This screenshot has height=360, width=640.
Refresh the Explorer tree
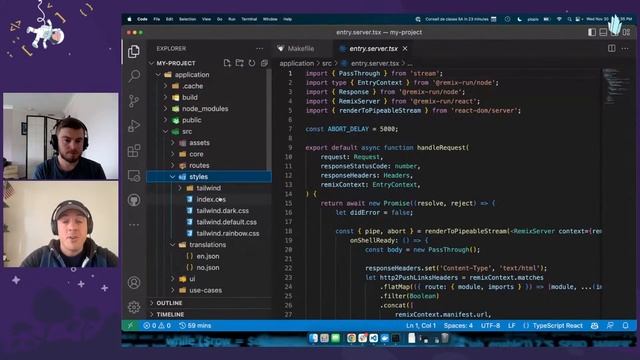pos(252,63)
